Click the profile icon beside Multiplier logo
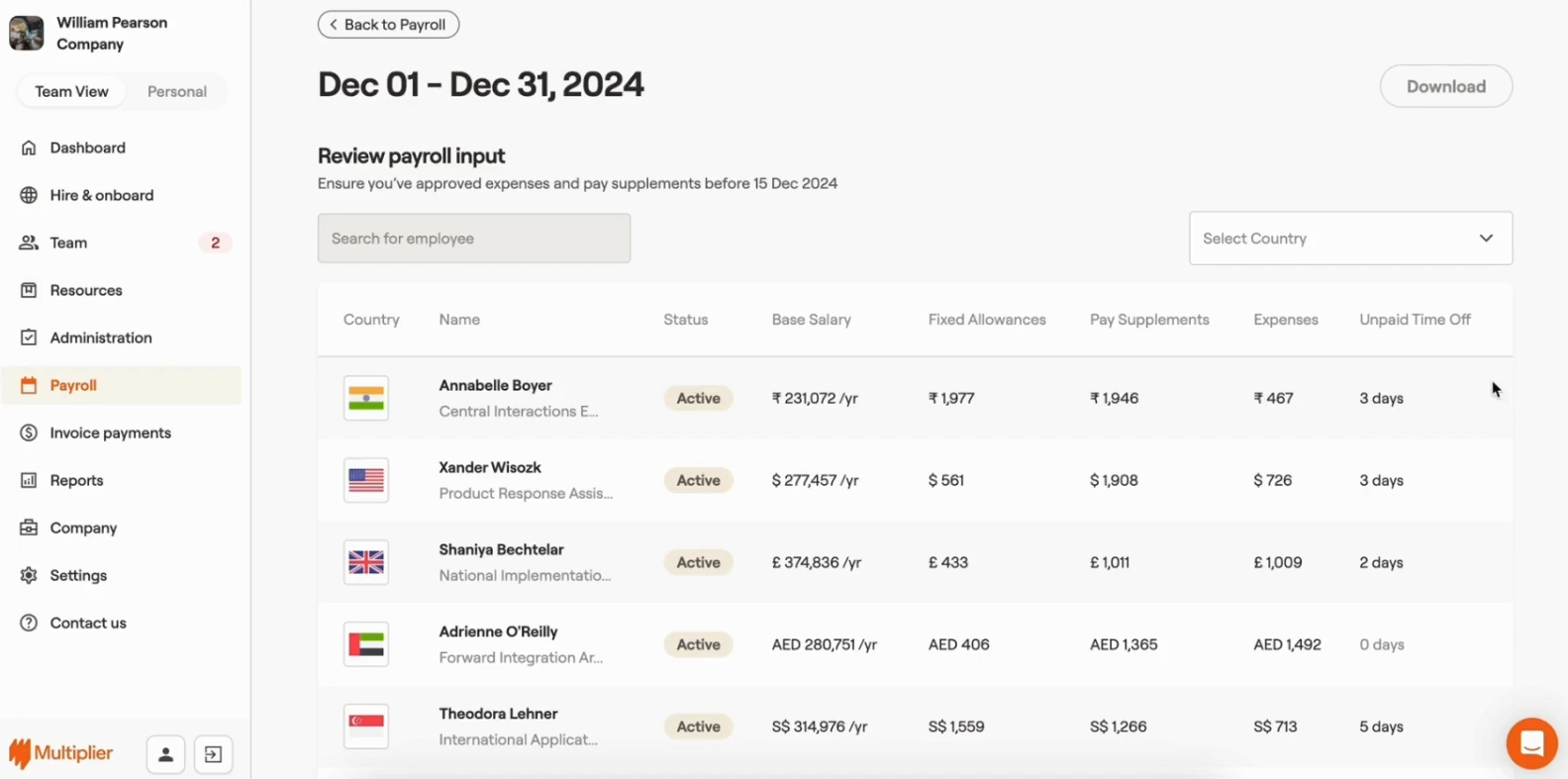 (x=165, y=754)
